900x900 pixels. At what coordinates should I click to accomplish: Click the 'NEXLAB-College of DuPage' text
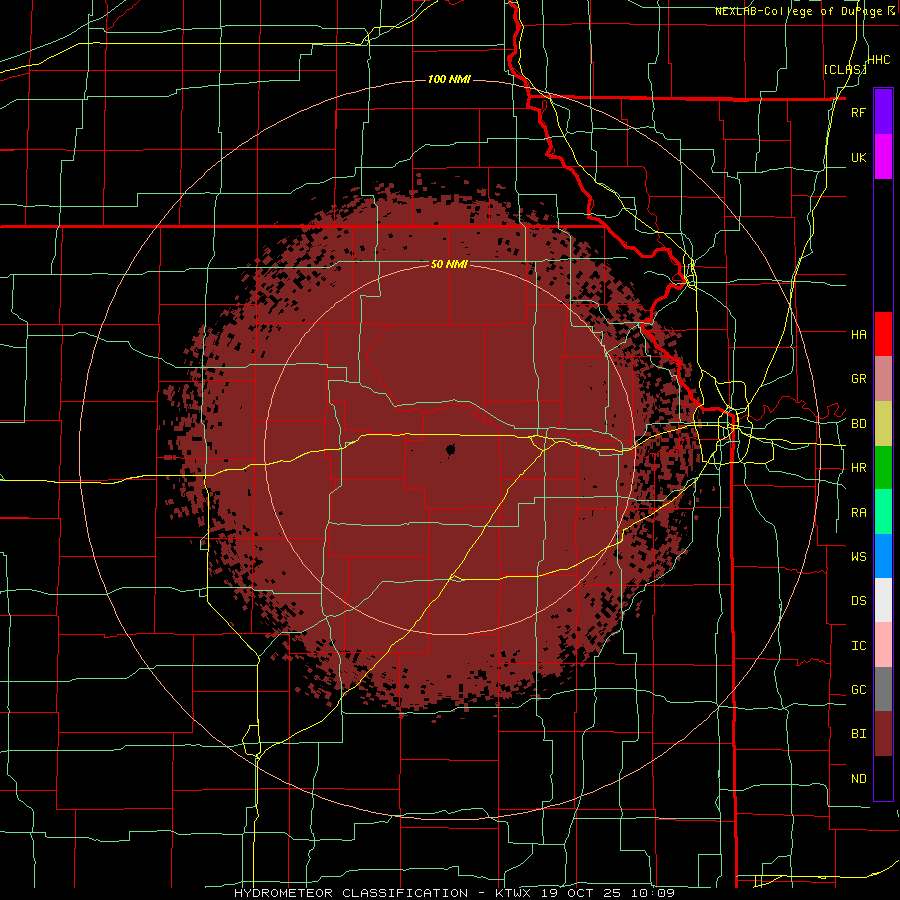pyautogui.click(x=800, y=11)
